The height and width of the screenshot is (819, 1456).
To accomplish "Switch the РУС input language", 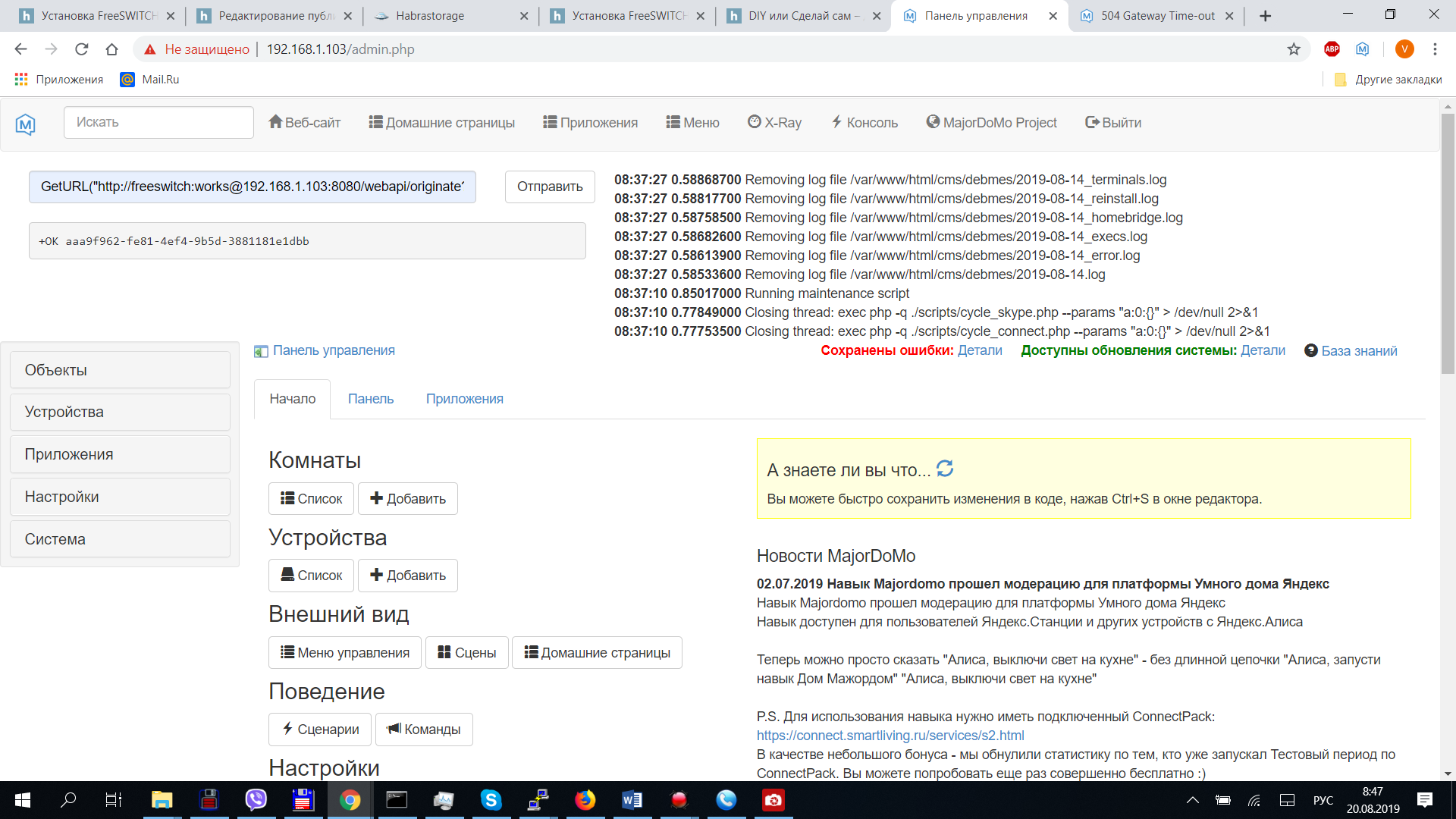I will click(x=1323, y=800).
